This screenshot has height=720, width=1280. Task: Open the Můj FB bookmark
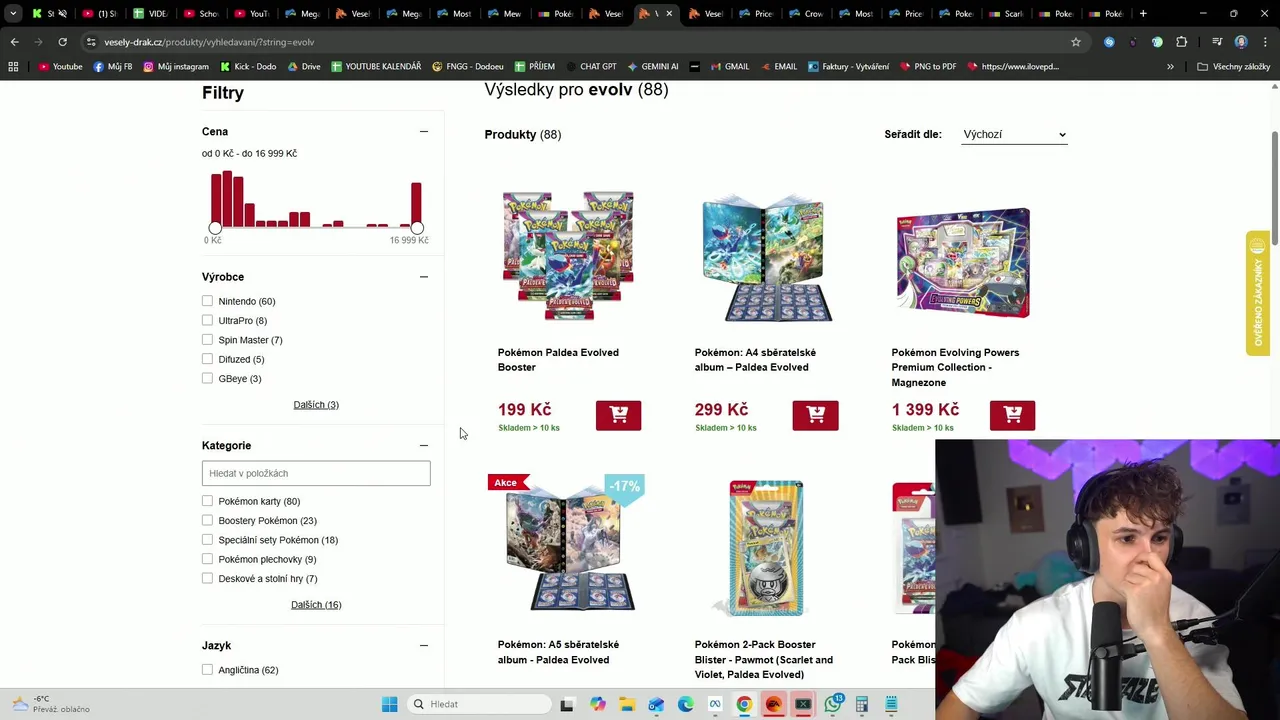click(x=112, y=67)
